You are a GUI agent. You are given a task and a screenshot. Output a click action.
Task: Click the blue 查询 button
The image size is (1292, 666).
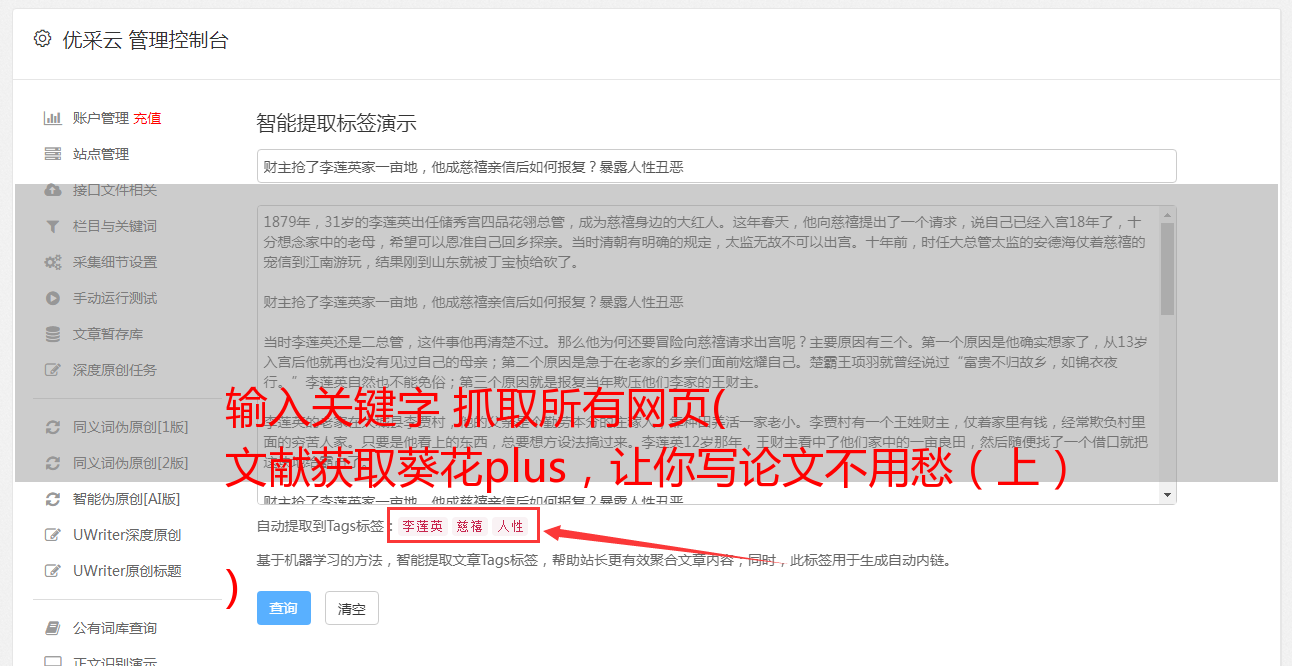point(284,608)
